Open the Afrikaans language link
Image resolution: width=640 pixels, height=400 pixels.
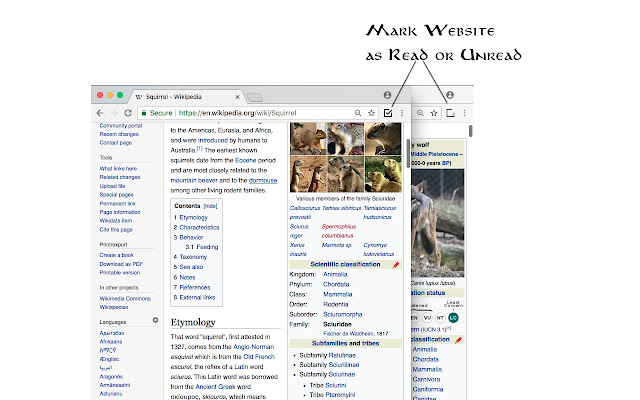(111, 342)
